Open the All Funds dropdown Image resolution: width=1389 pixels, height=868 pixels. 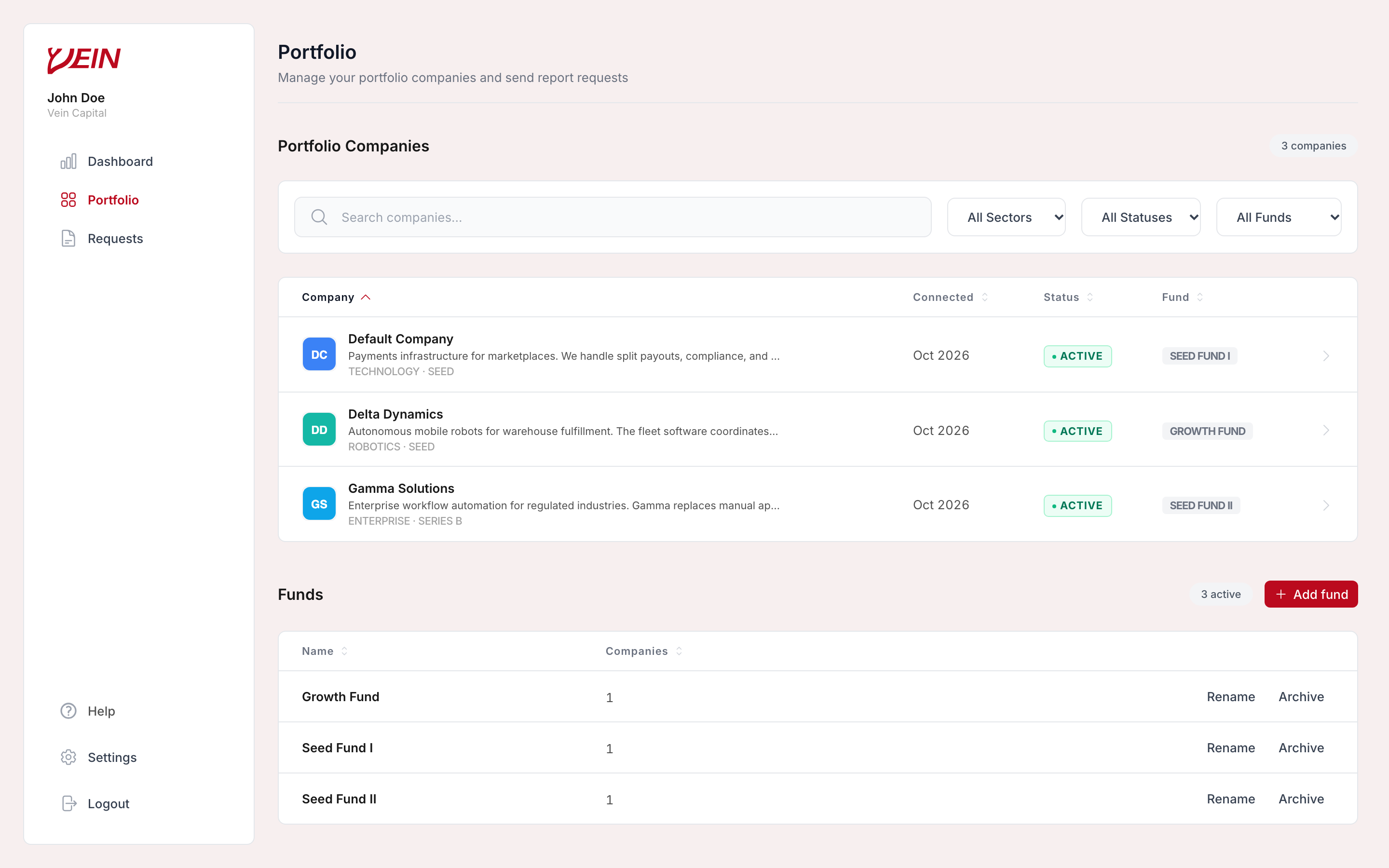tap(1278, 217)
